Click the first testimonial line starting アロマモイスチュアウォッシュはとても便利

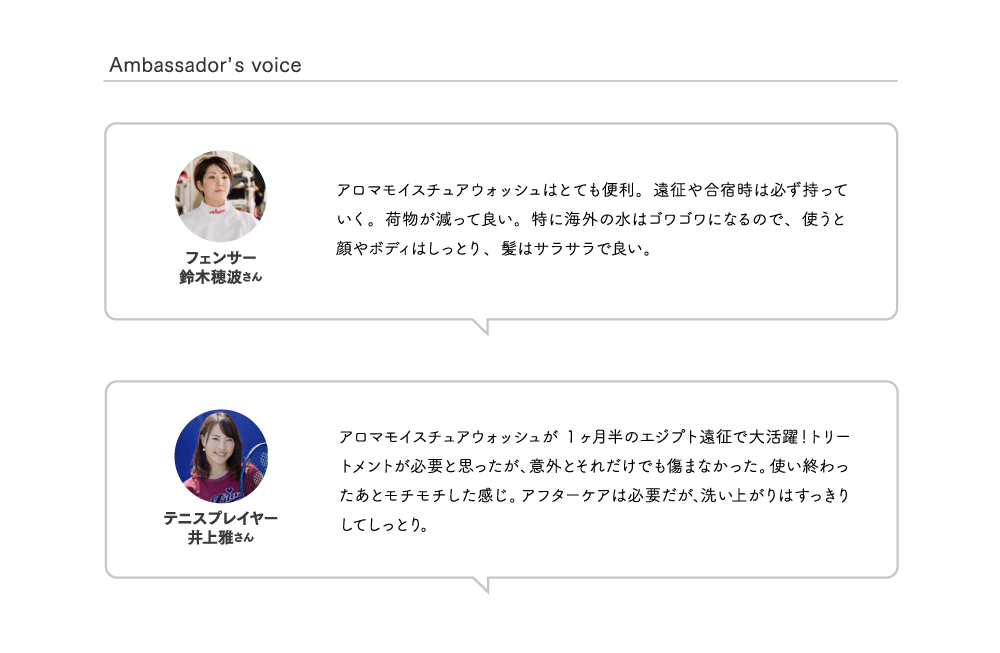[x=592, y=190]
